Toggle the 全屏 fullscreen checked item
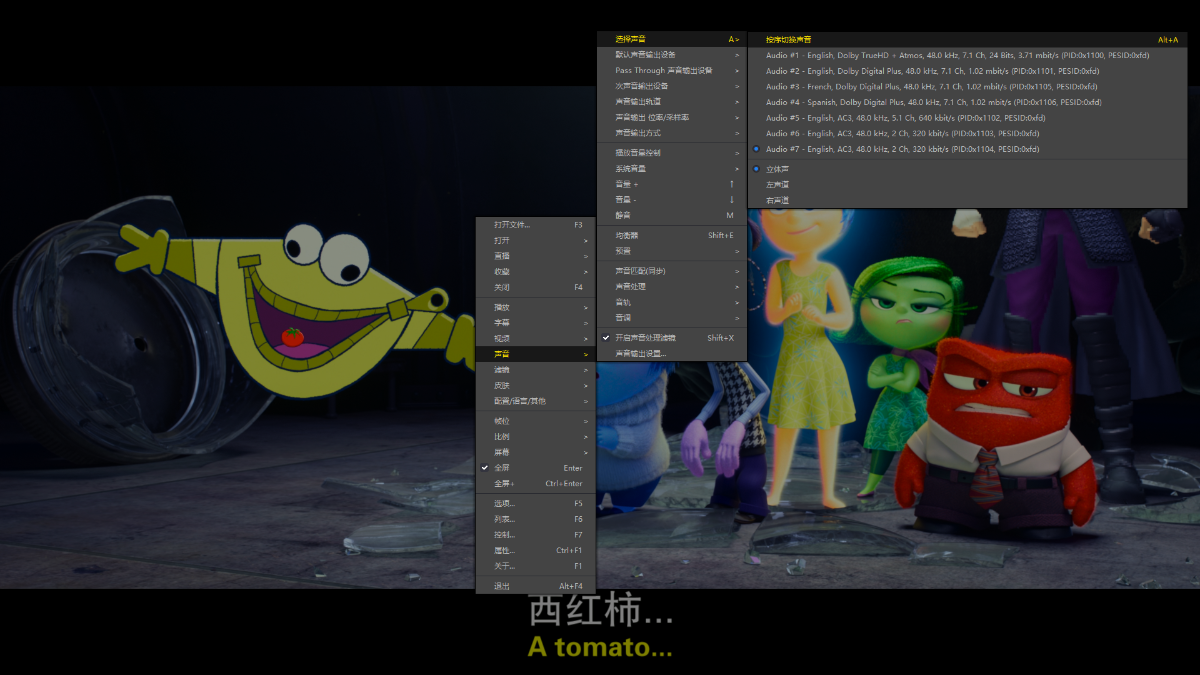 click(502, 468)
